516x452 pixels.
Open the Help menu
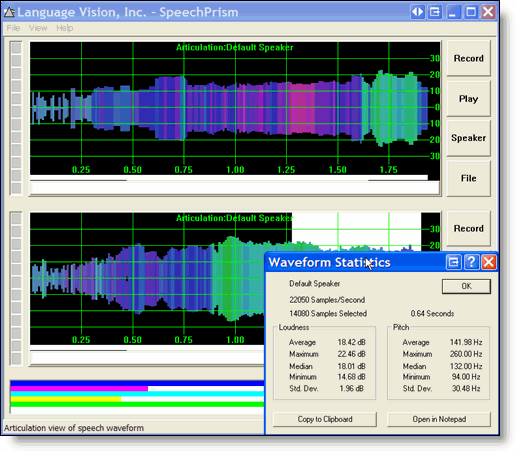click(65, 28)
